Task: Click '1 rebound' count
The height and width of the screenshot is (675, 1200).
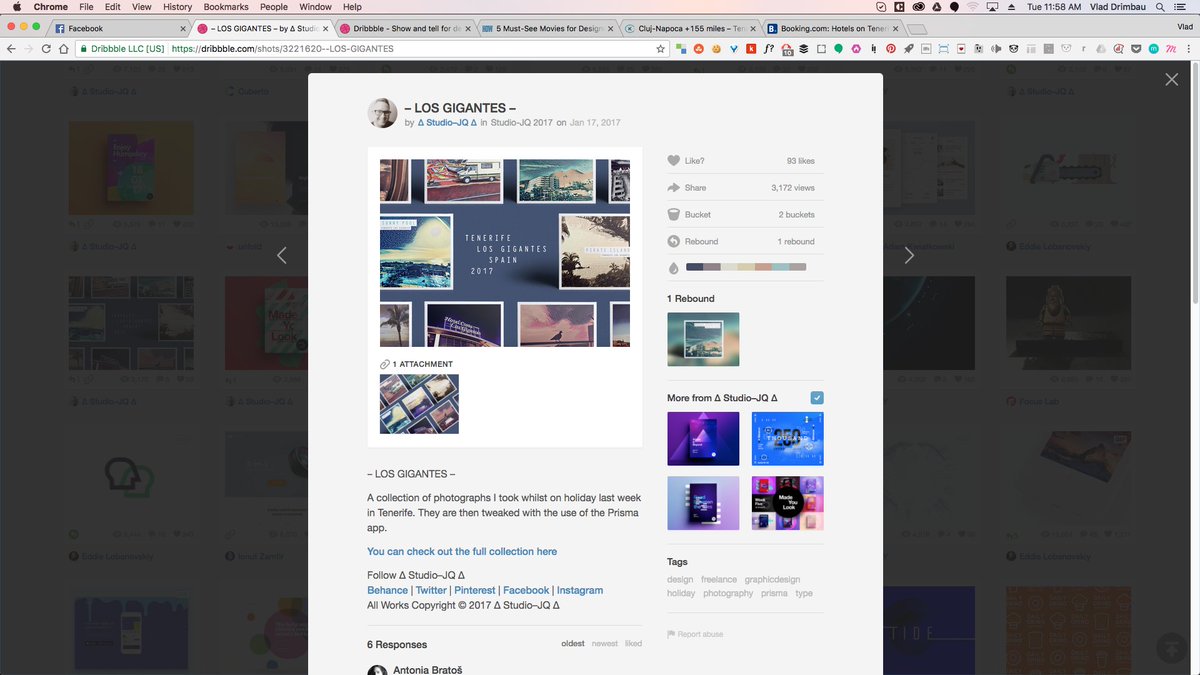Action: 796,241
